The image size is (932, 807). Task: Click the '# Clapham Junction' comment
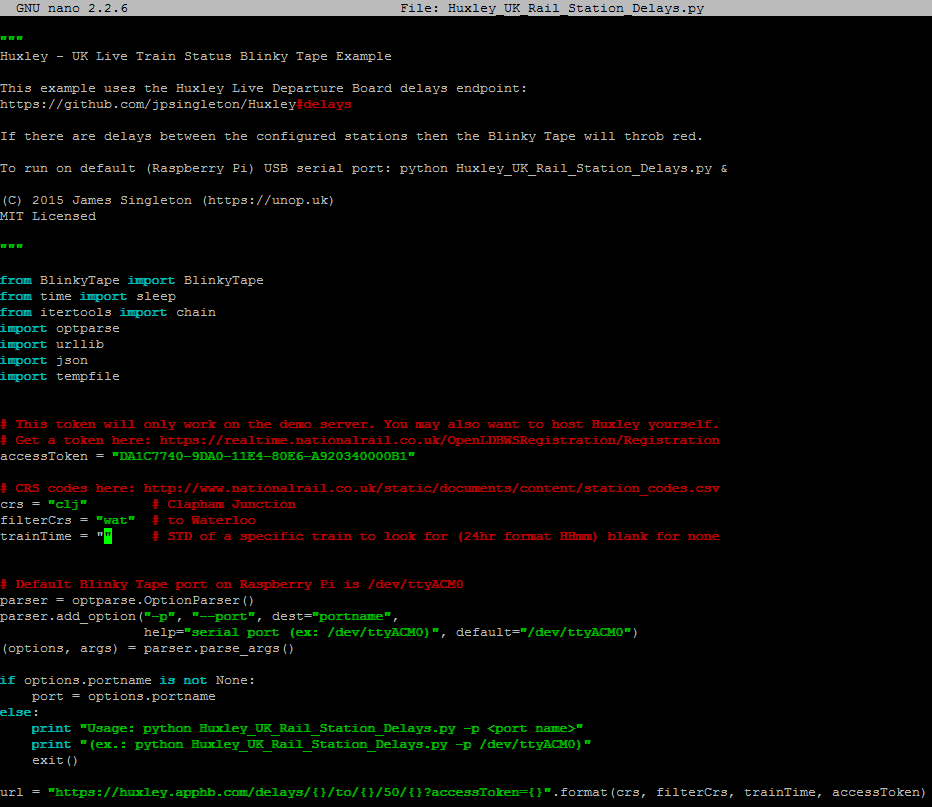tap(224, 505)
